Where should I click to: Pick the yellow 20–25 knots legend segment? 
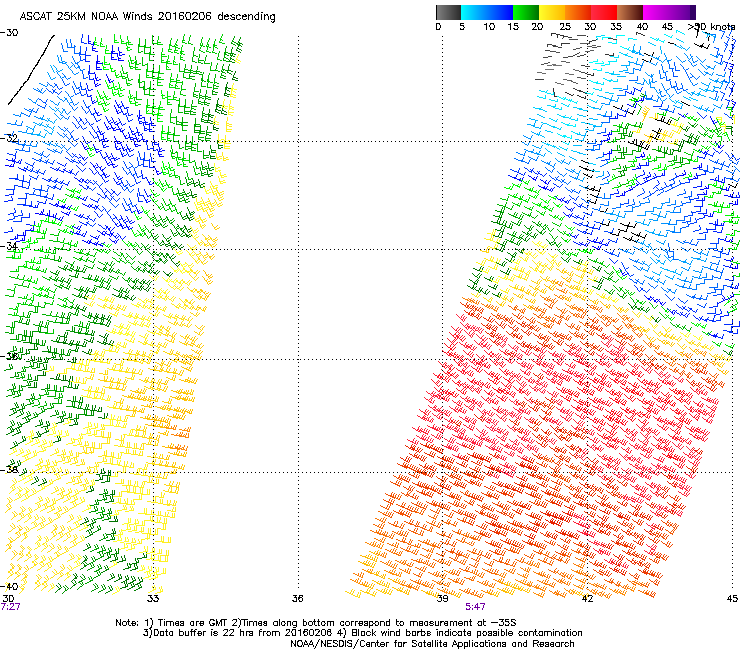click(x=552, y=12)
